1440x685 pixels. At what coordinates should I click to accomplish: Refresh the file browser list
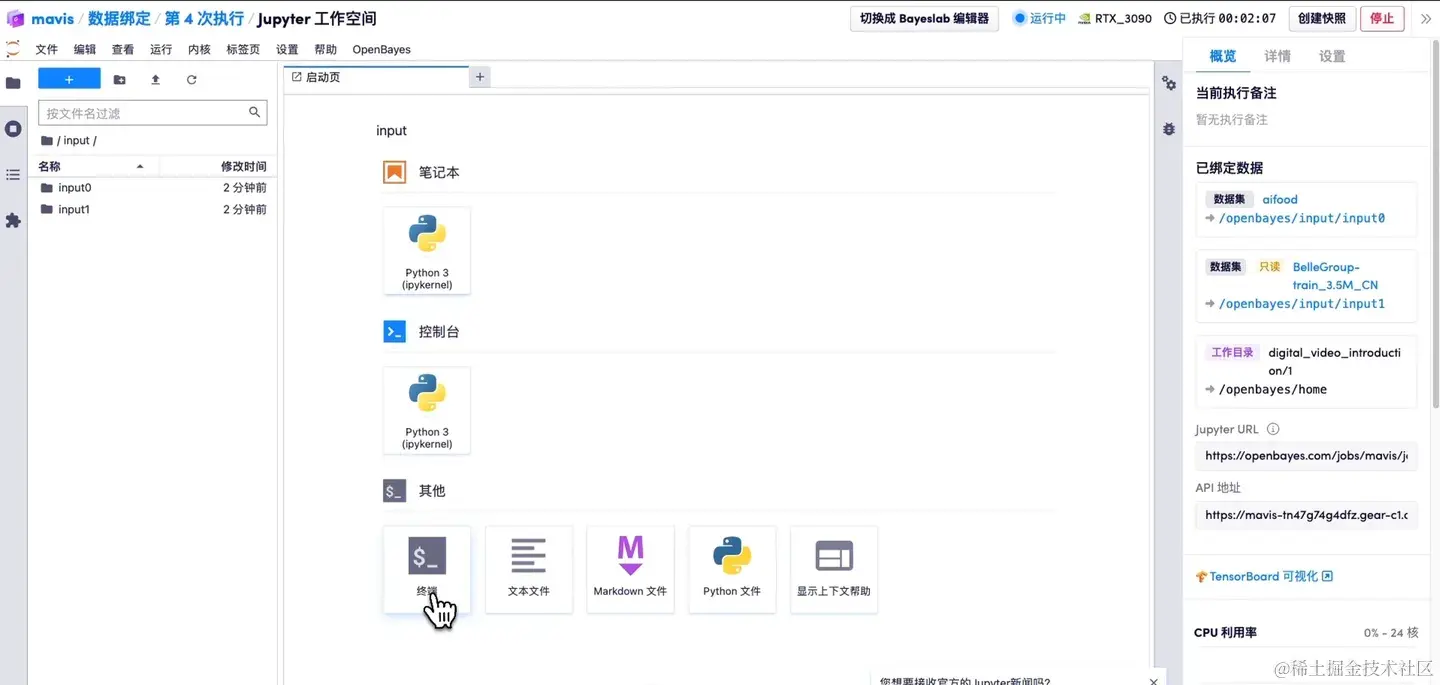coord(192,80)
